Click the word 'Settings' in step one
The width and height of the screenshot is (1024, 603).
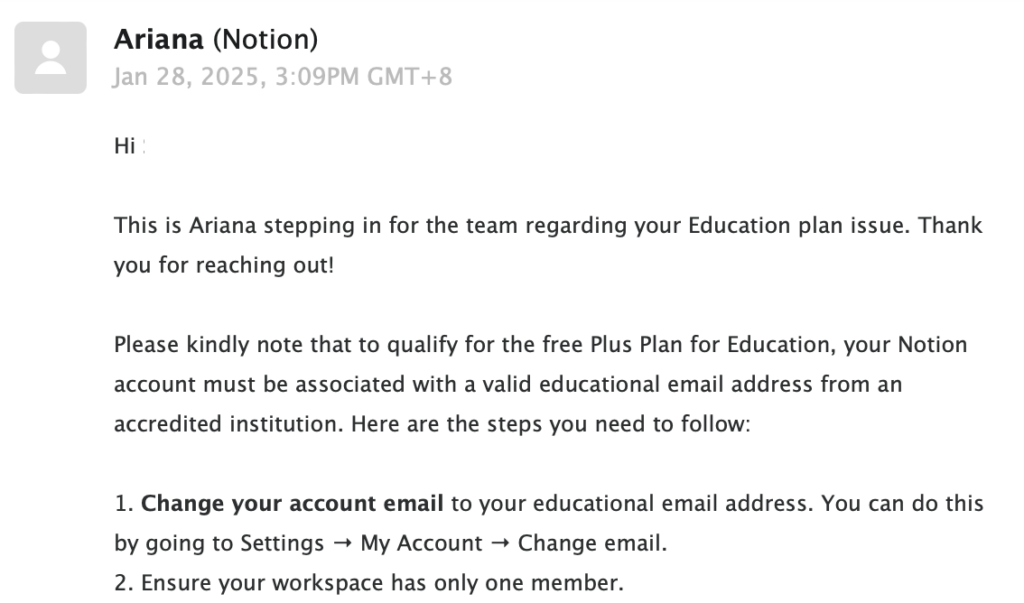point(282,543)
